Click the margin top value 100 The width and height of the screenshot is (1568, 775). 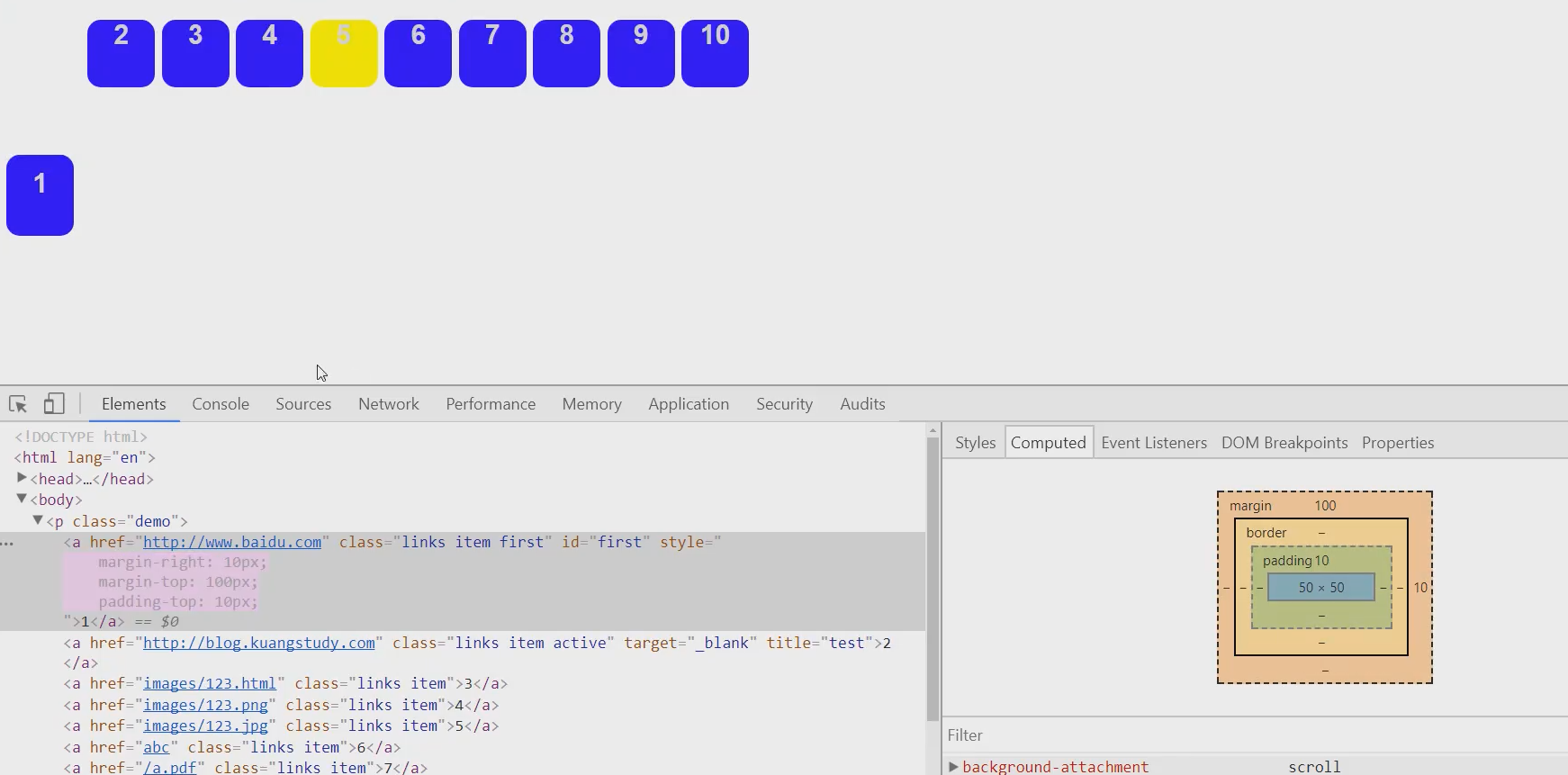[1325, 506]
